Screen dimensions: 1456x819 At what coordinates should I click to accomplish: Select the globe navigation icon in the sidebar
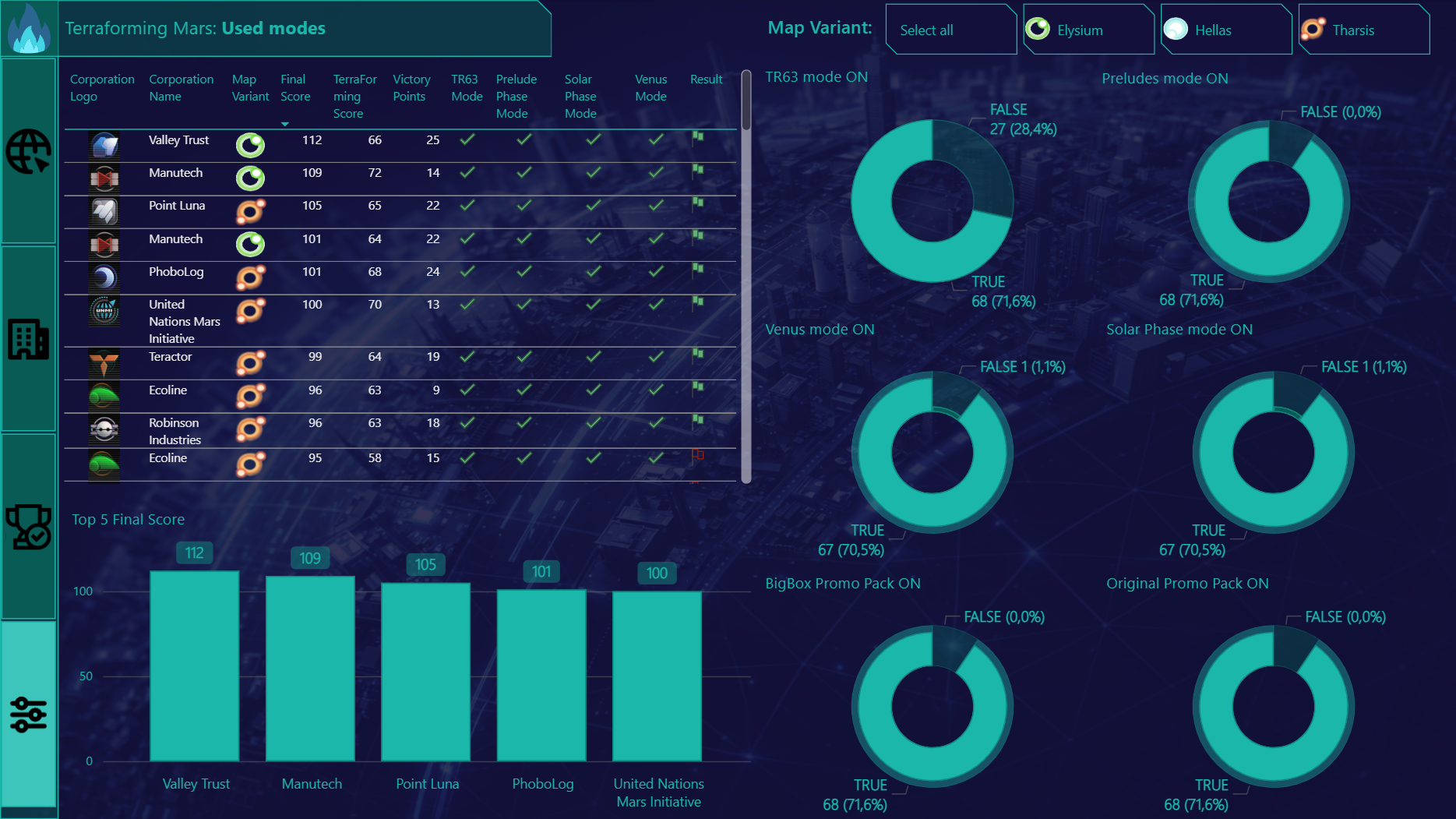pos(28,152)
